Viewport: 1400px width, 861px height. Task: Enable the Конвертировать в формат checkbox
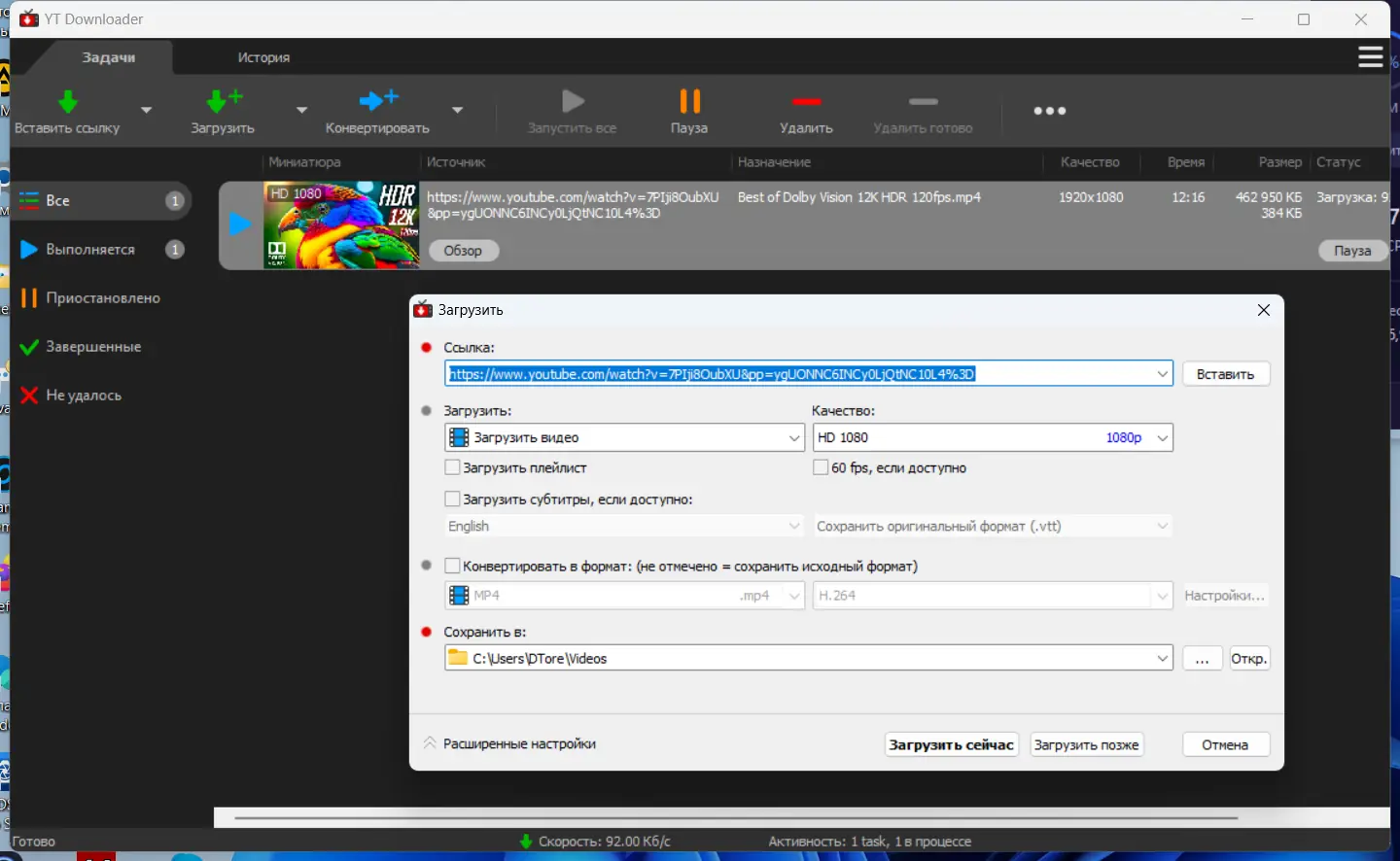tap(452, 566)
